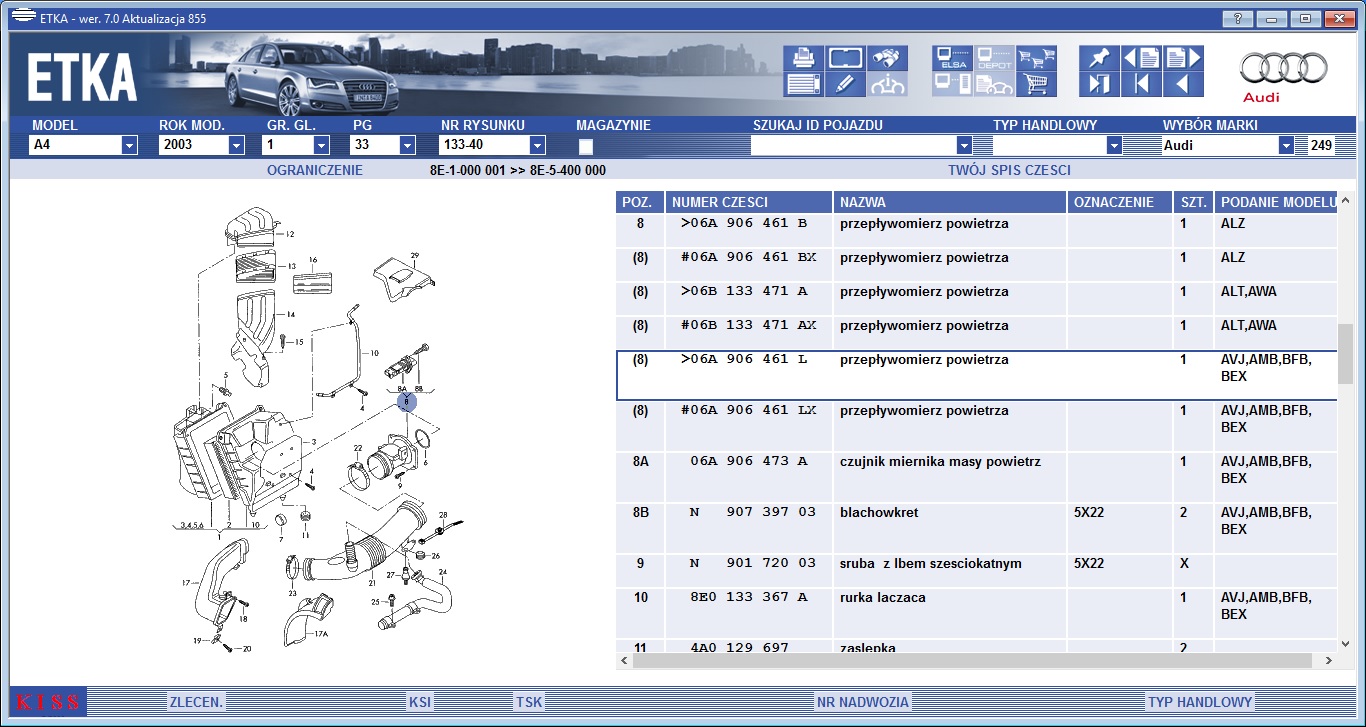This screenshot has width=1366, height=727.
Task: Click the pencil edit icon
Action: coord(846,84)
